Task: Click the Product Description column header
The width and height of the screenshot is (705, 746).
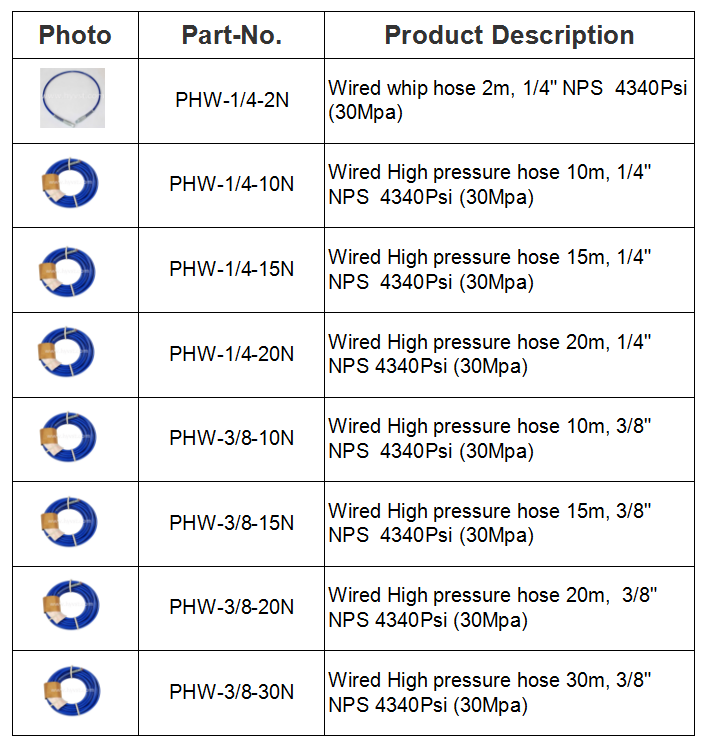Action: pos(509,36)
